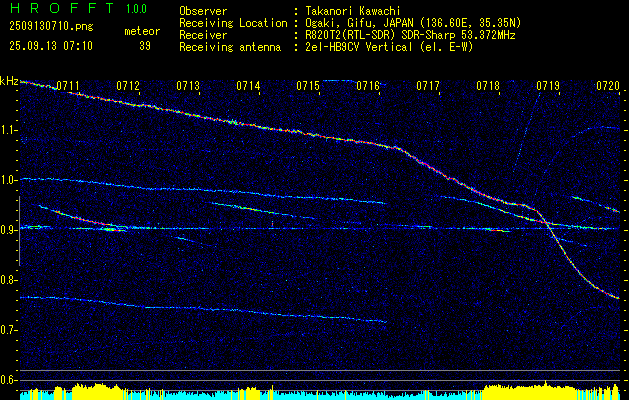Click the meteor count value 39

click(x=145, y=46)
